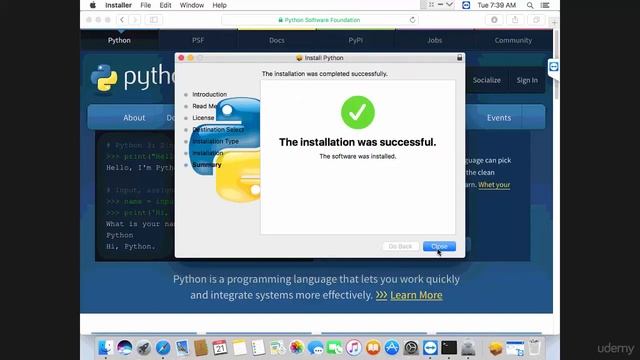640x360 pixels.
Task: Follow the Learn More link
Action: [416, 295]
